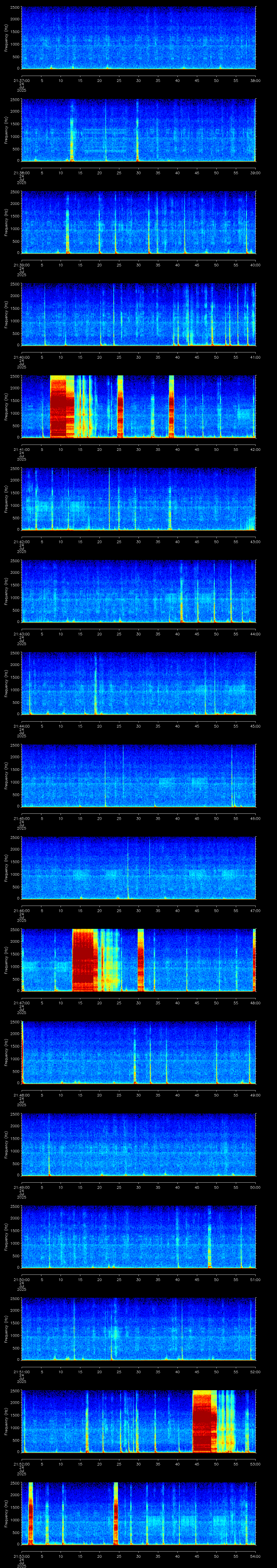Select the spectrogram panel starting at 21:45:00

[139, 775]
